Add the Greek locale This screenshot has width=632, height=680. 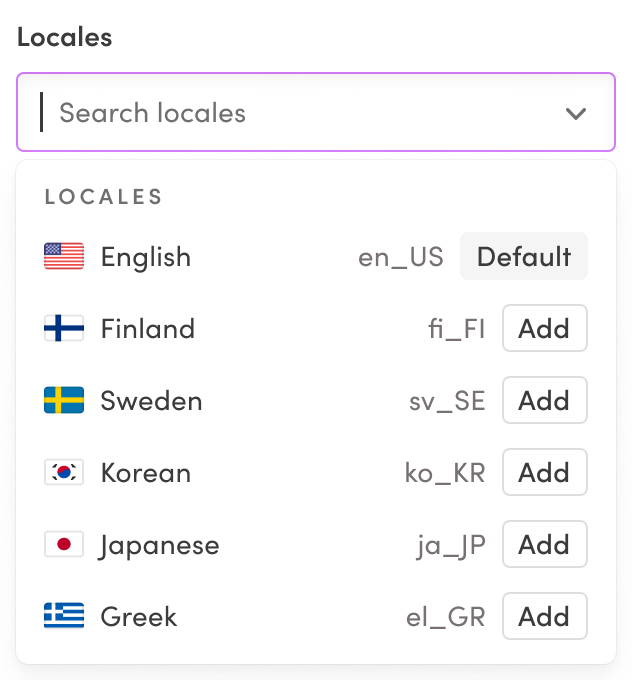pos(544,617)
